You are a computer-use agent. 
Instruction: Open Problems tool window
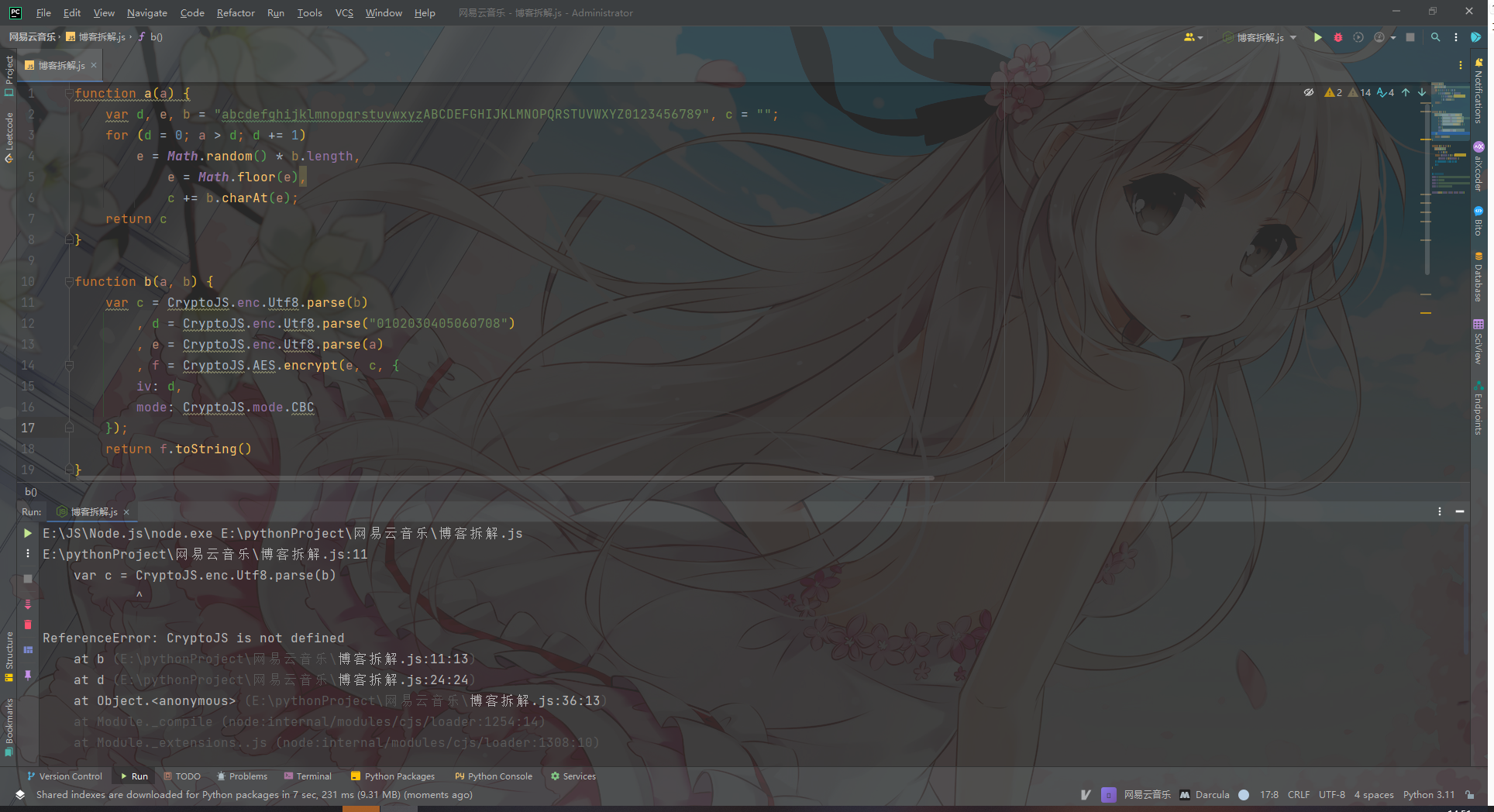point(242,776)
